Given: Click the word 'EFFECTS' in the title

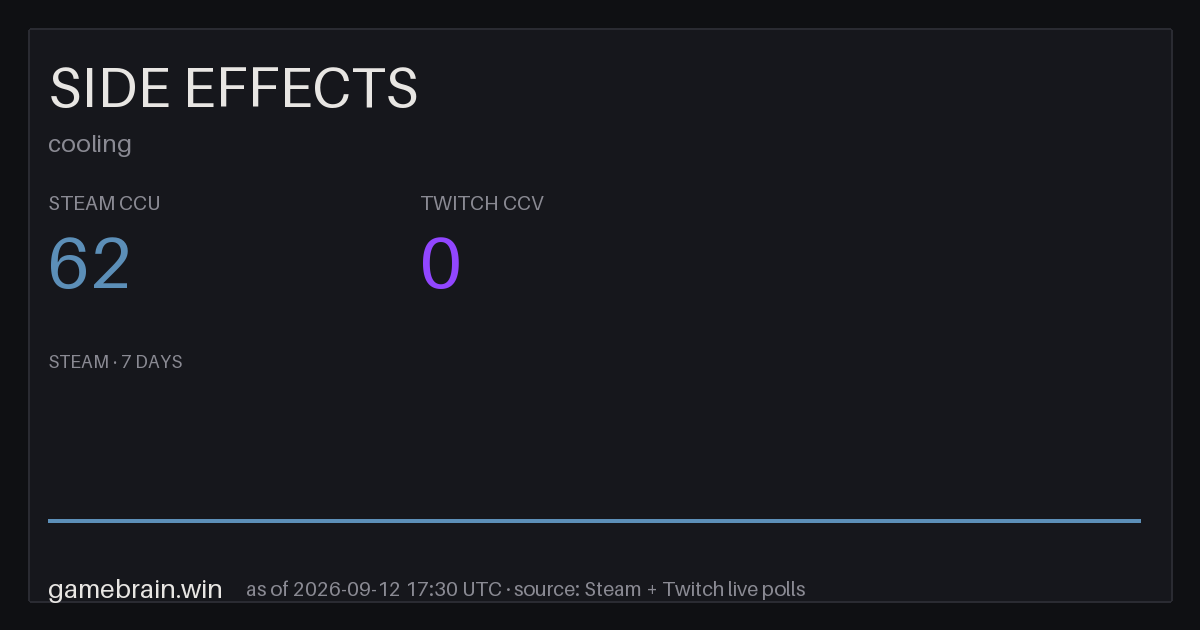Looking at the screenshot, I should (x=301, y=89).
